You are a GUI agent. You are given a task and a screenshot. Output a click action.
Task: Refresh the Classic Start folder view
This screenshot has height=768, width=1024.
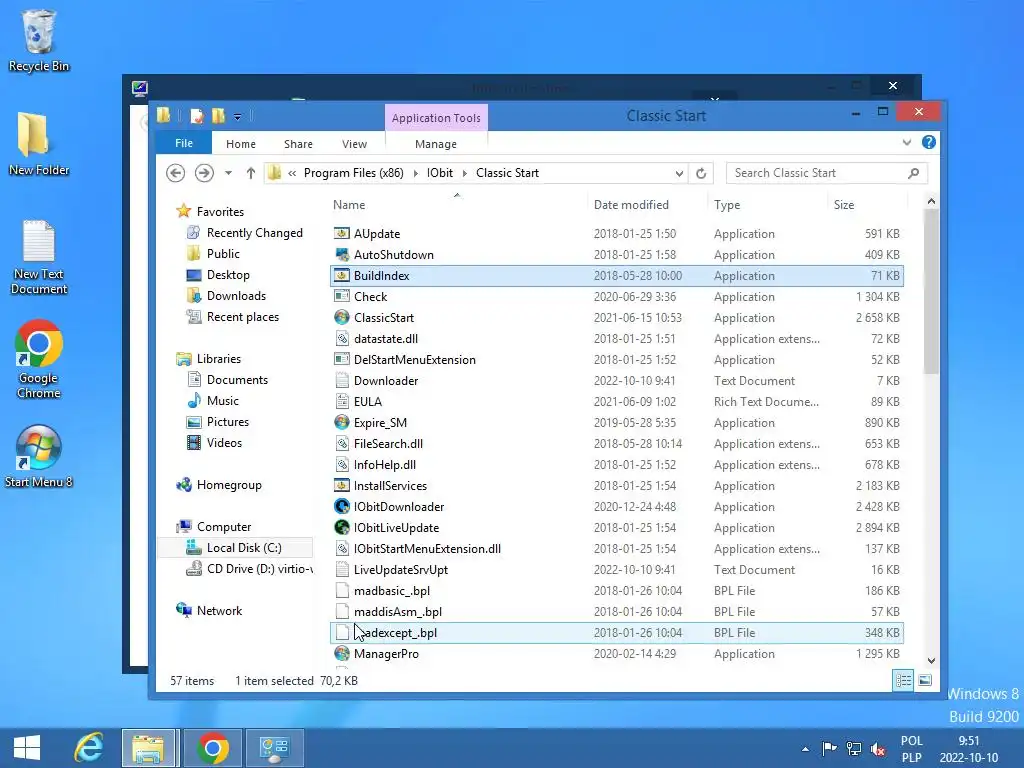[701, 173]
